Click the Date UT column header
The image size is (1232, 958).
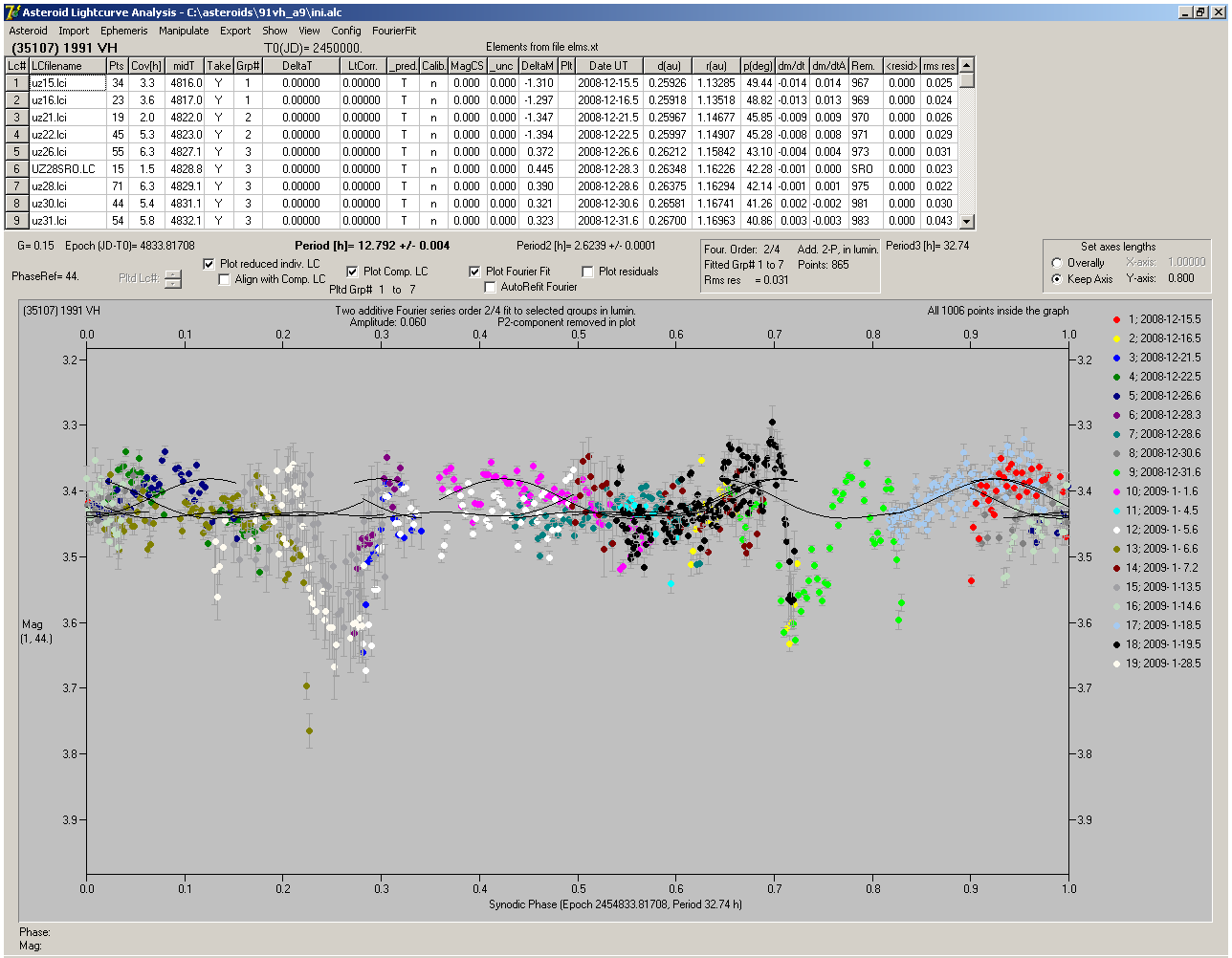click(608, 66)
